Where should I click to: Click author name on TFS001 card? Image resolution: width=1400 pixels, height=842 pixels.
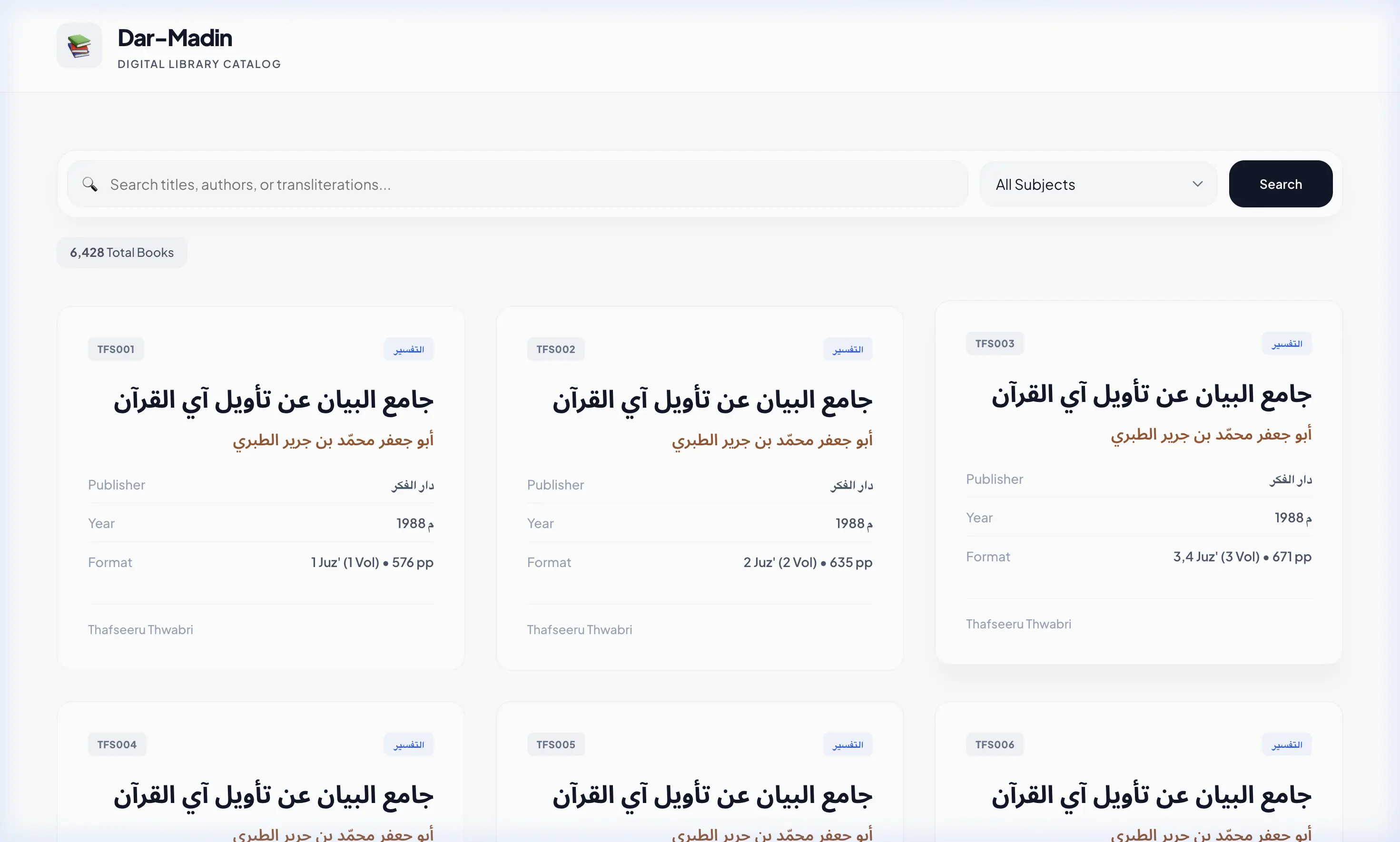(x=333, y=441)
